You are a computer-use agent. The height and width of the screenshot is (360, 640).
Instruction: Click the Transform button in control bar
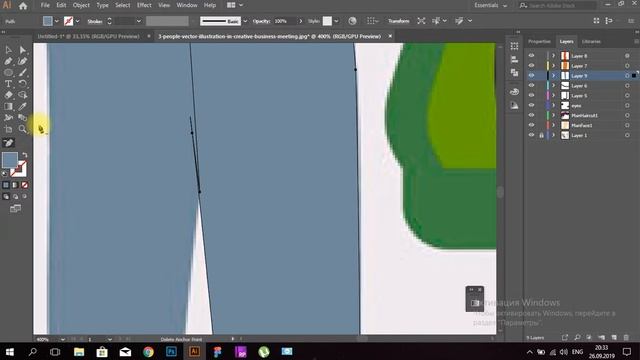[x=398, y=21]
